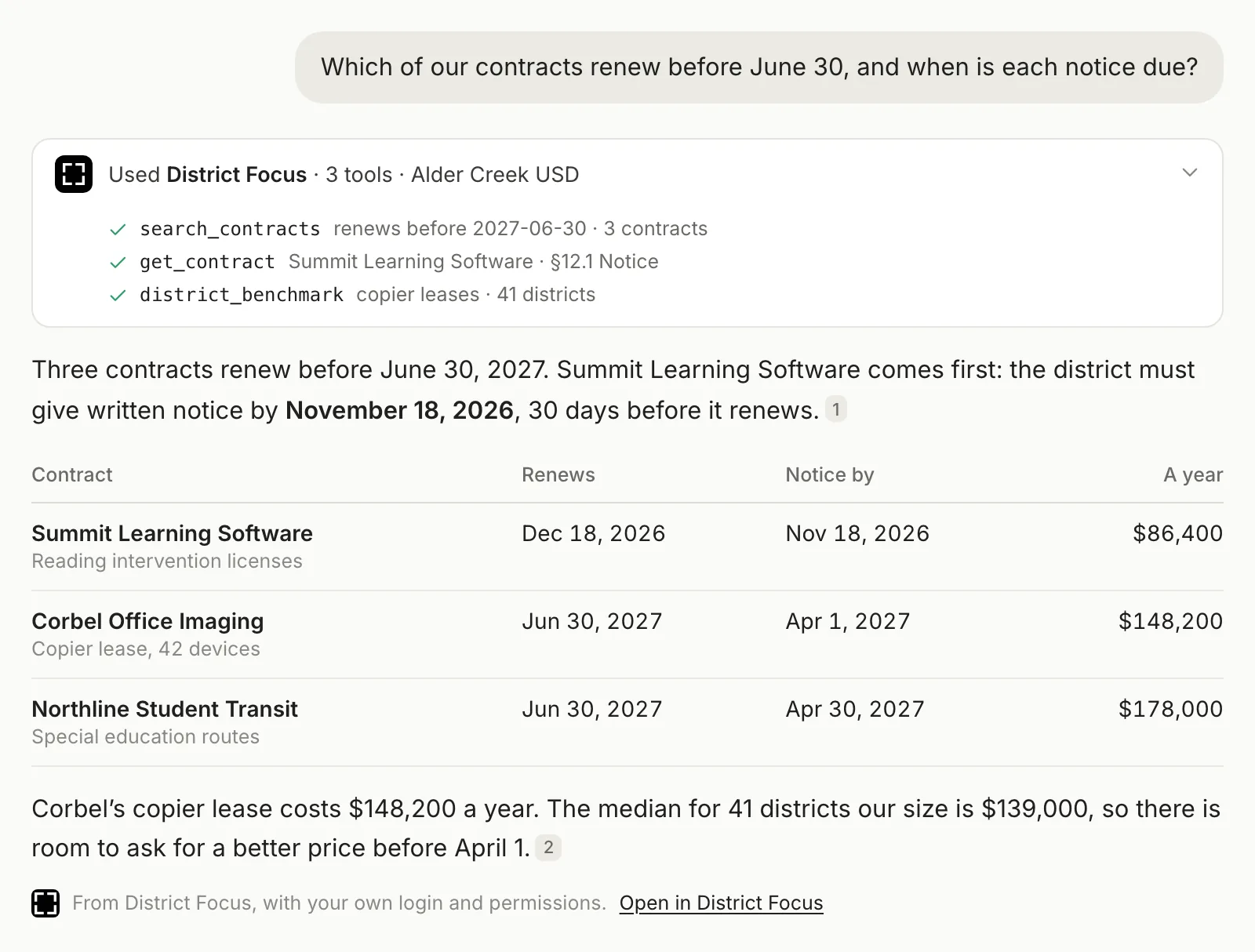
Task: Click the Northline Student Transit contract name
Action: tap(165, 709)
